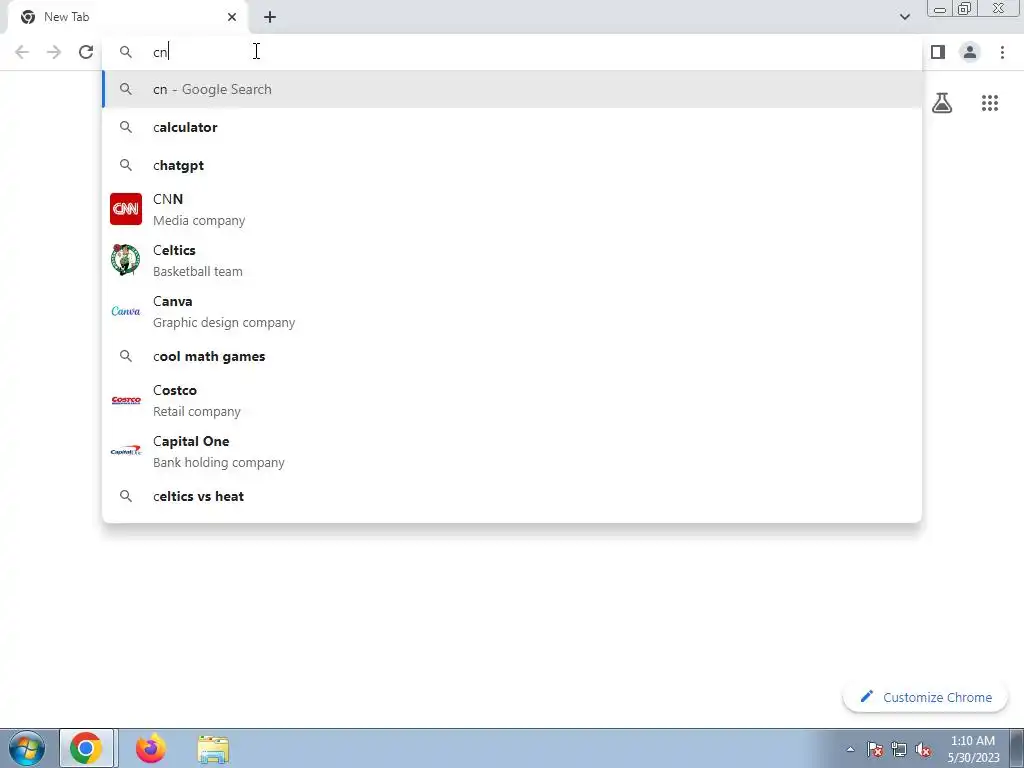
Task: Open the Google apps grid
Action: [x=989, y=103]
